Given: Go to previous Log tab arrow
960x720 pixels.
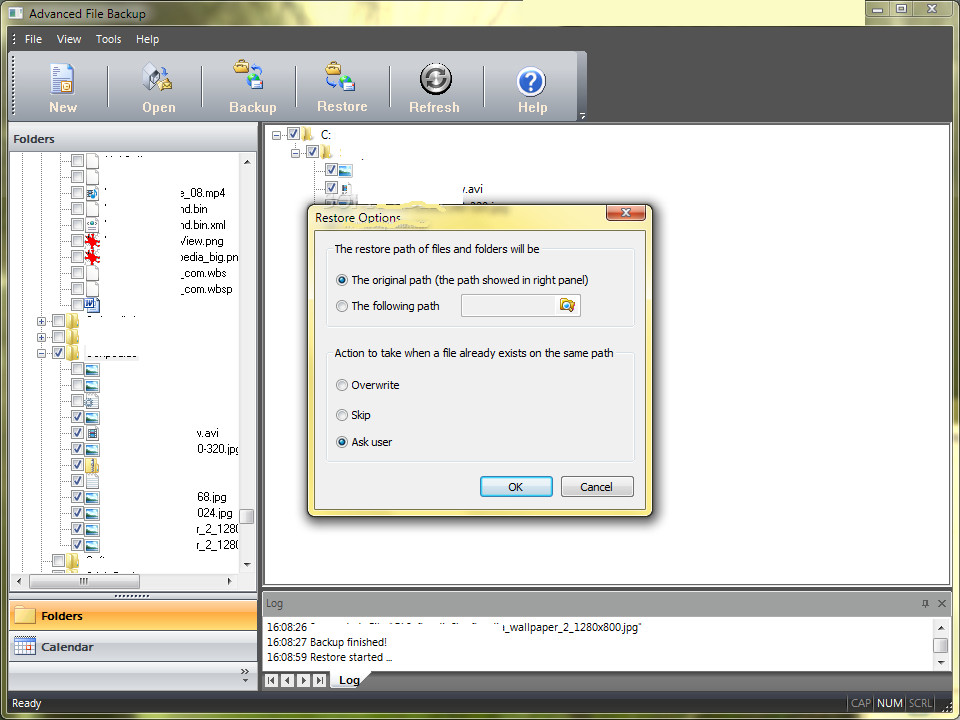Looking at the screenshot, I should (x=288, y=680).
